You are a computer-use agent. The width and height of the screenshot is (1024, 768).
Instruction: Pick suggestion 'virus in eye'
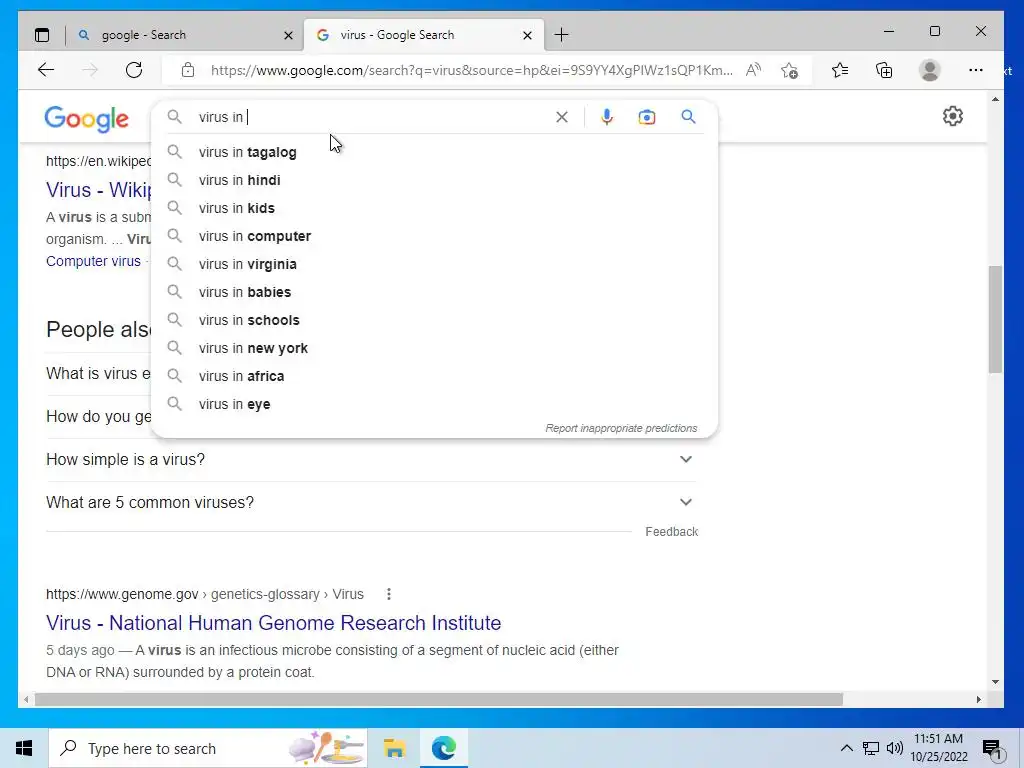434,405
